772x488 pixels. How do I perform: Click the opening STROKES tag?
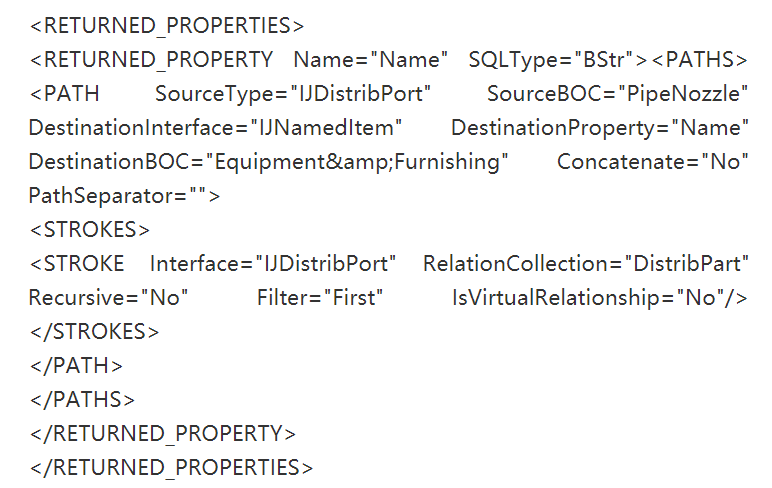tap(90, 229)
